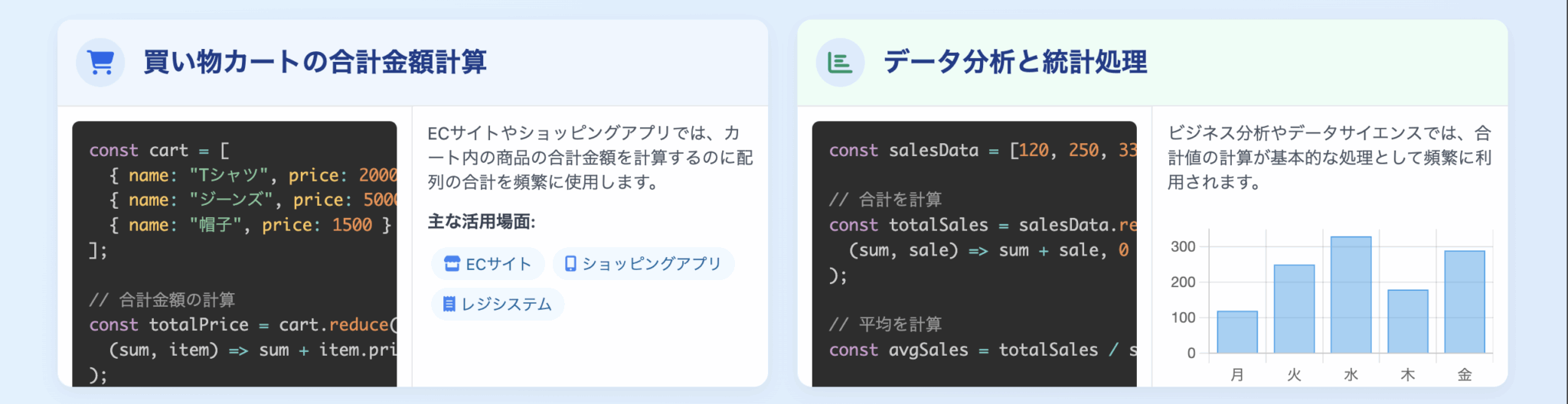Click the bar chart header icon

tap(840, 62)
